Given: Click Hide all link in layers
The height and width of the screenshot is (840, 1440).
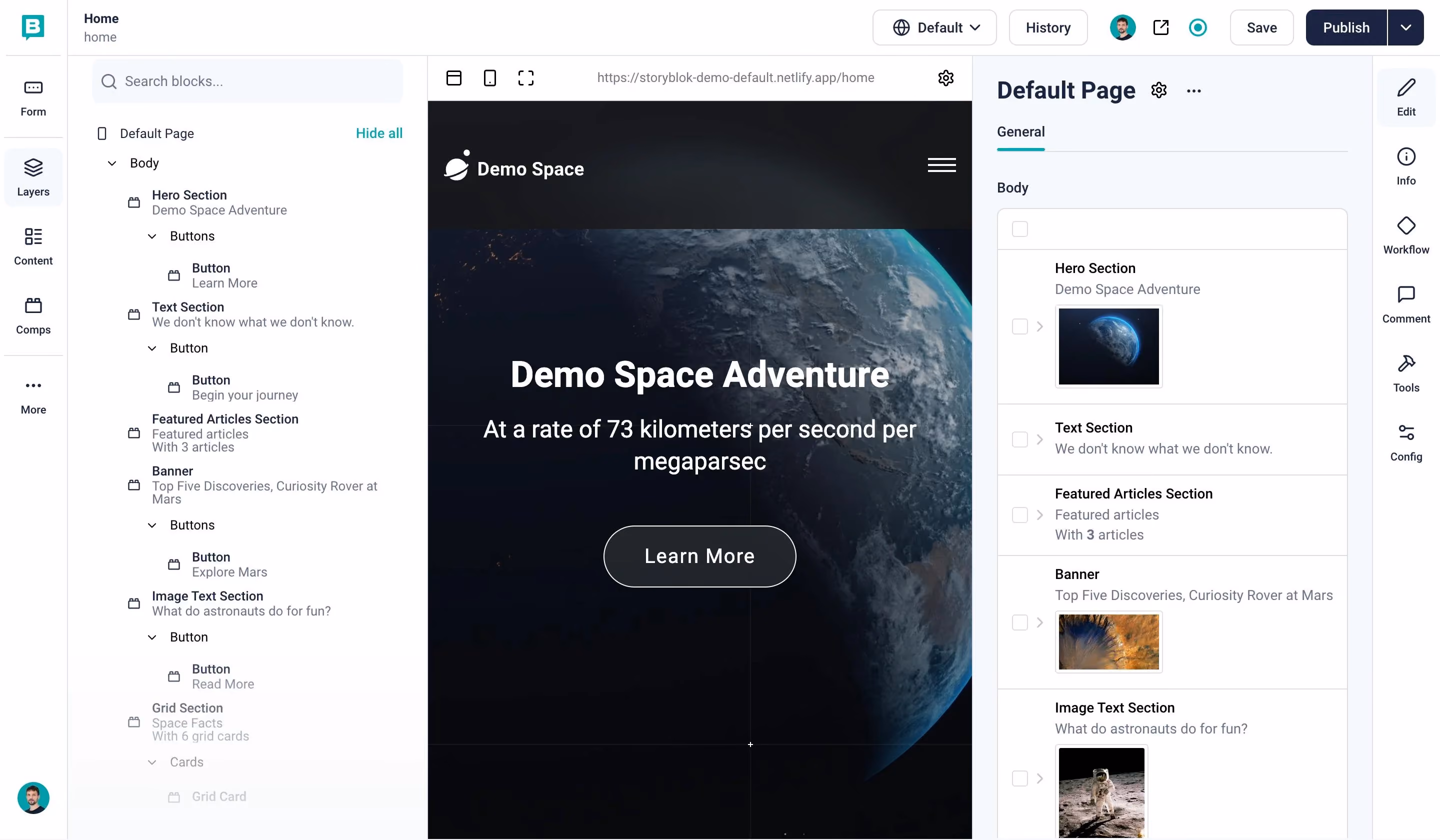Looking at the screenshot, I should click(379, 133).
